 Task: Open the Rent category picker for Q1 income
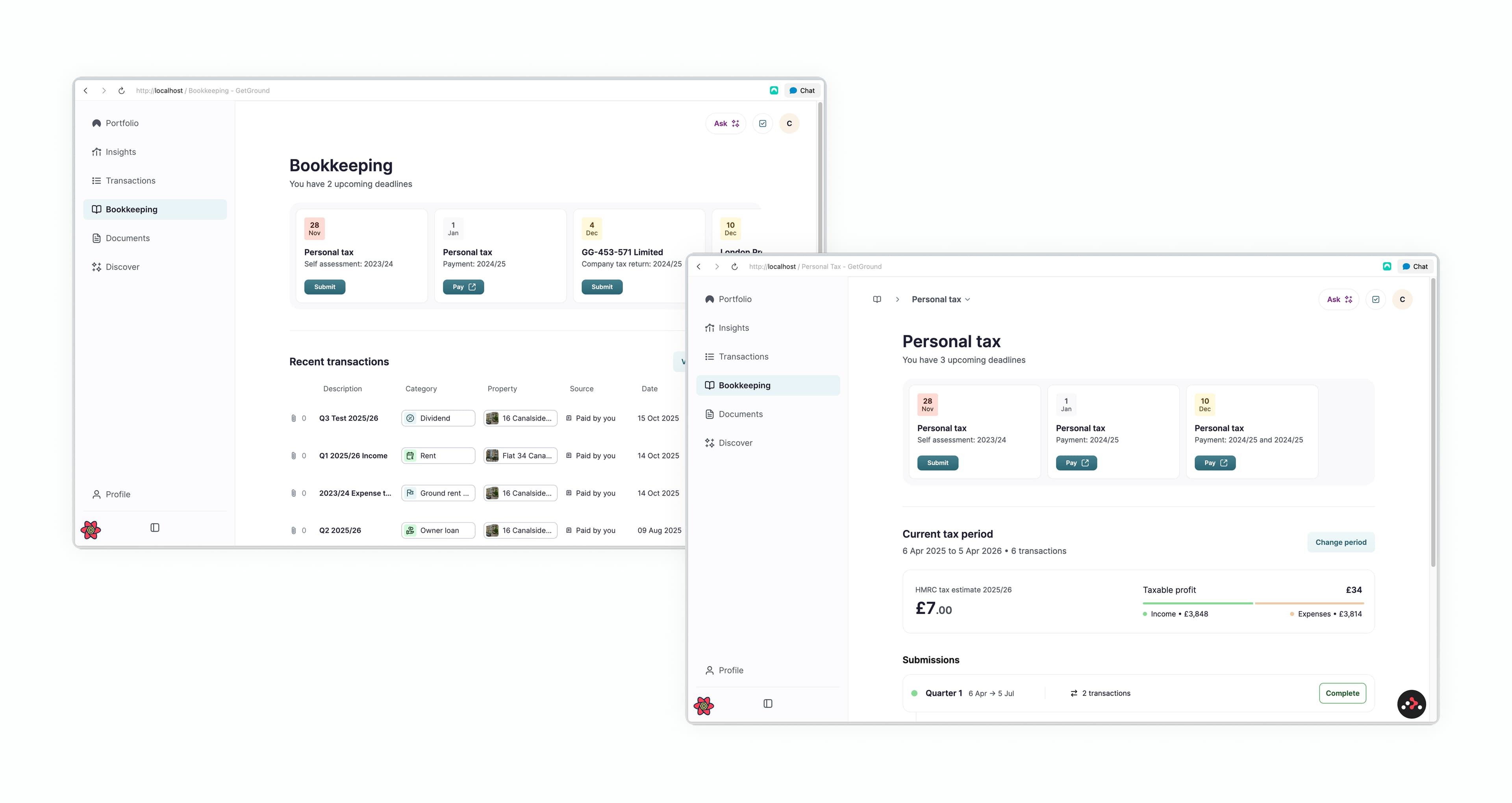pos(438,455)
